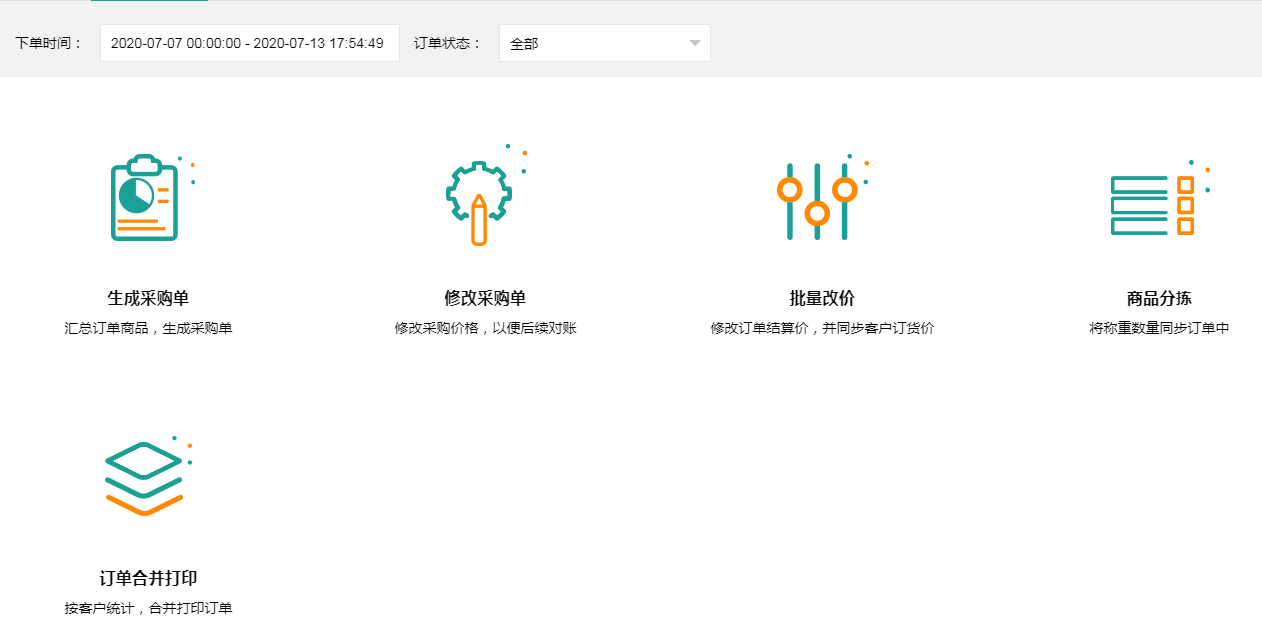Click description 将称重数量同步订单中
This screenshot has width=1262, height=635.
1159,328
